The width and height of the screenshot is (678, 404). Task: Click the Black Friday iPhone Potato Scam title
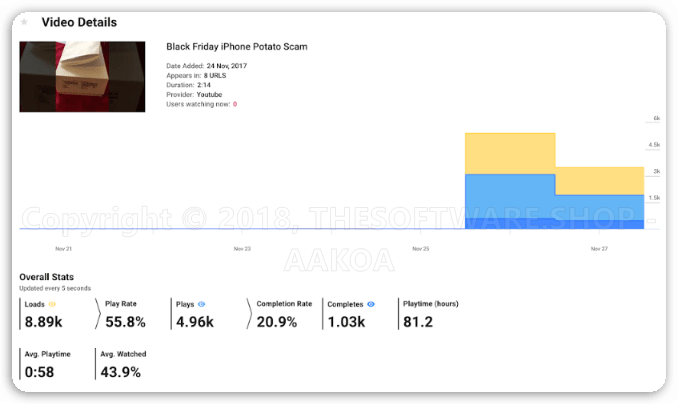pos(236,47)
